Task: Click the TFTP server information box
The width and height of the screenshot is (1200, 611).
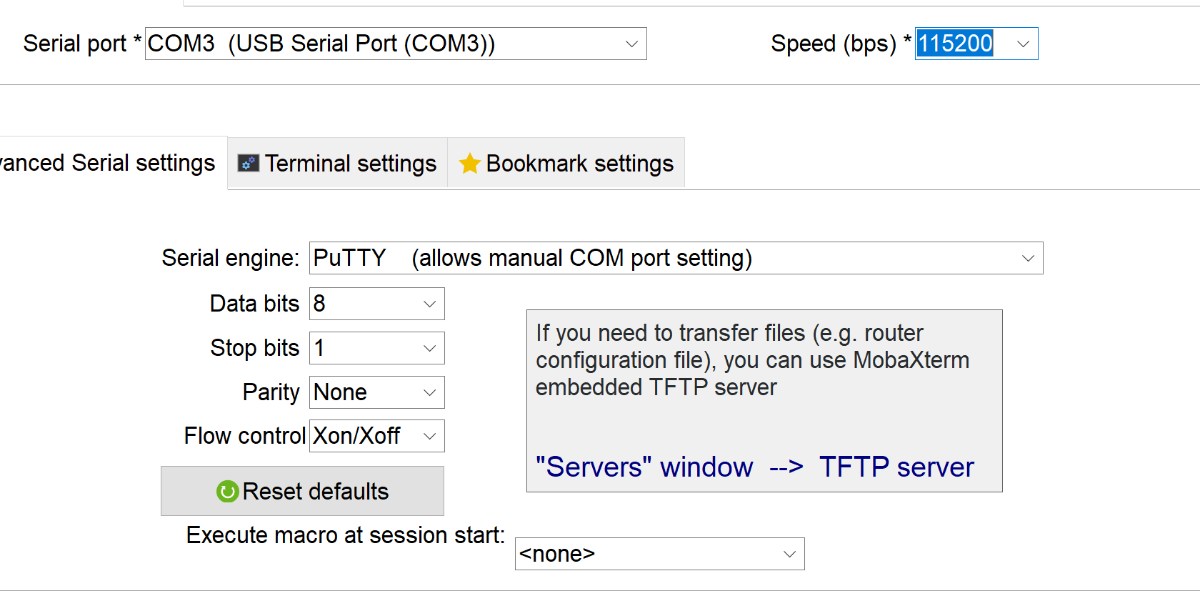Action: click(x=764, y=401)
